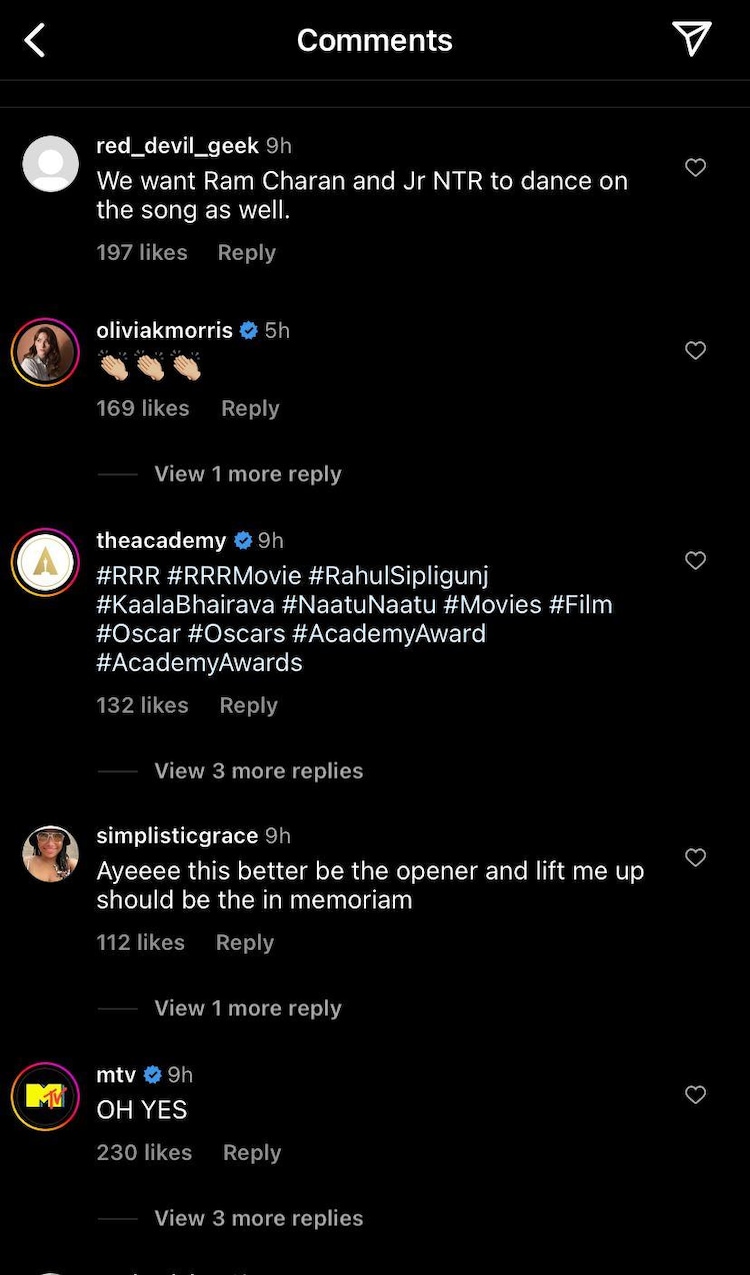750x1275 pixels.
Task: Expand 1 more reply under oliviakmorris
Action: click(x=247, y=474)
